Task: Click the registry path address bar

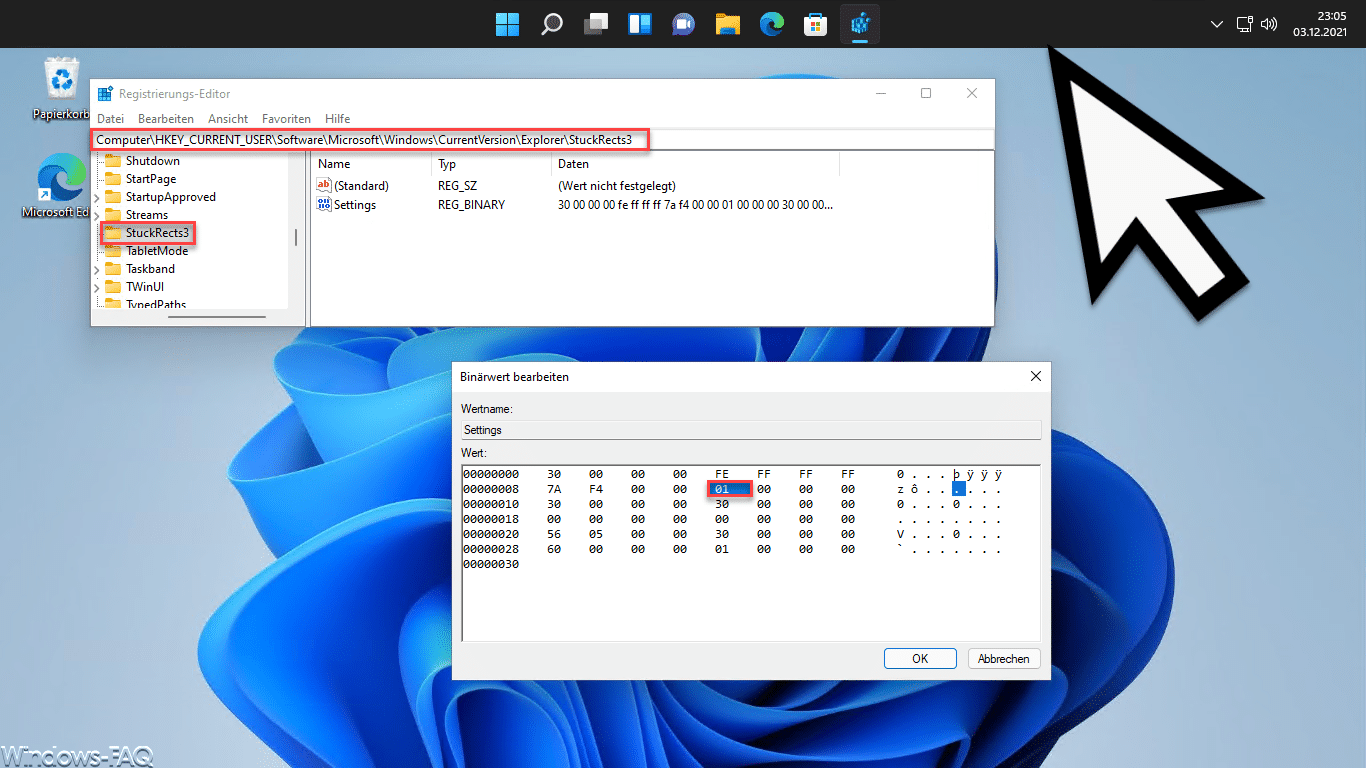Action: pyautogui.click(x=543, y=140)
